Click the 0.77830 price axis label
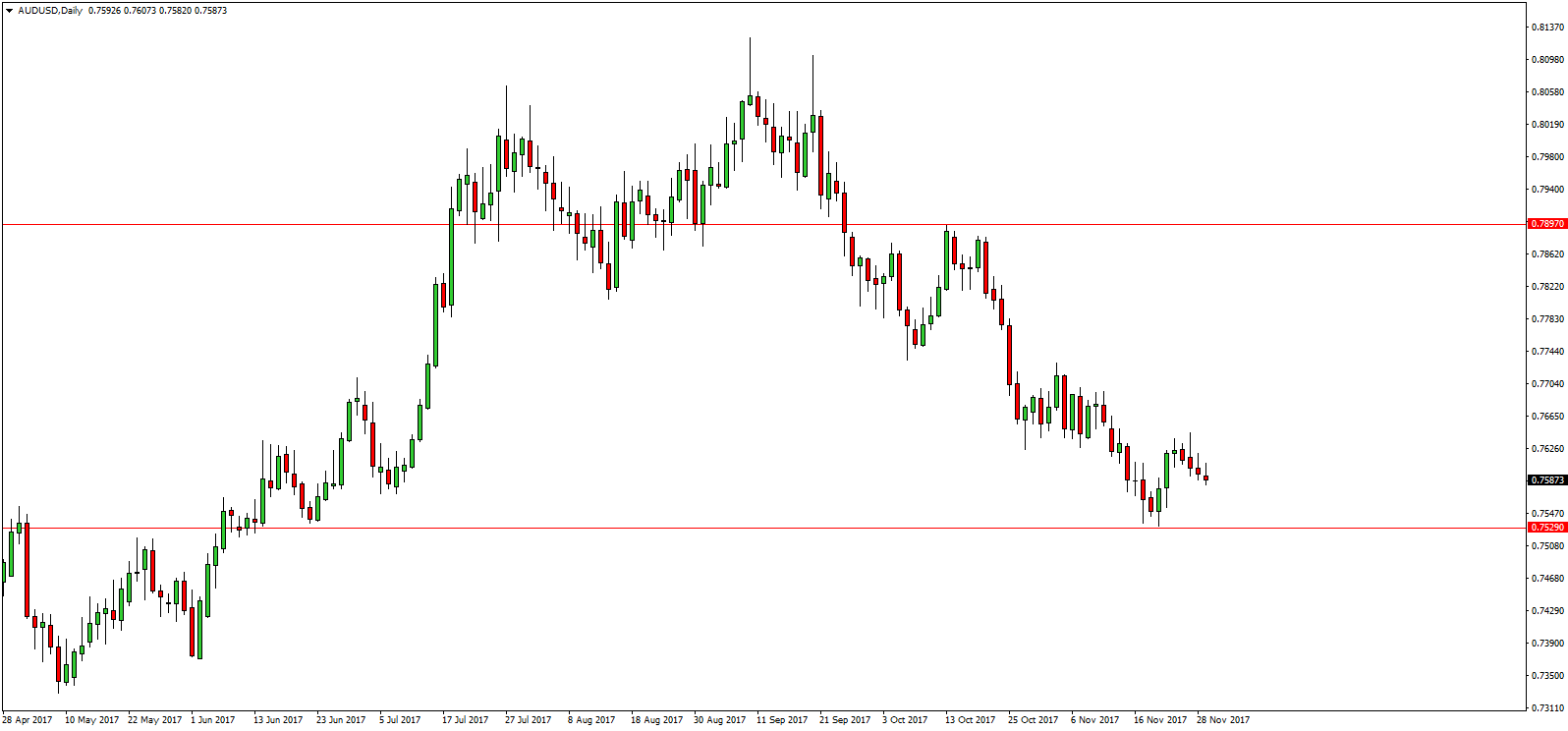 (1547, 318)
